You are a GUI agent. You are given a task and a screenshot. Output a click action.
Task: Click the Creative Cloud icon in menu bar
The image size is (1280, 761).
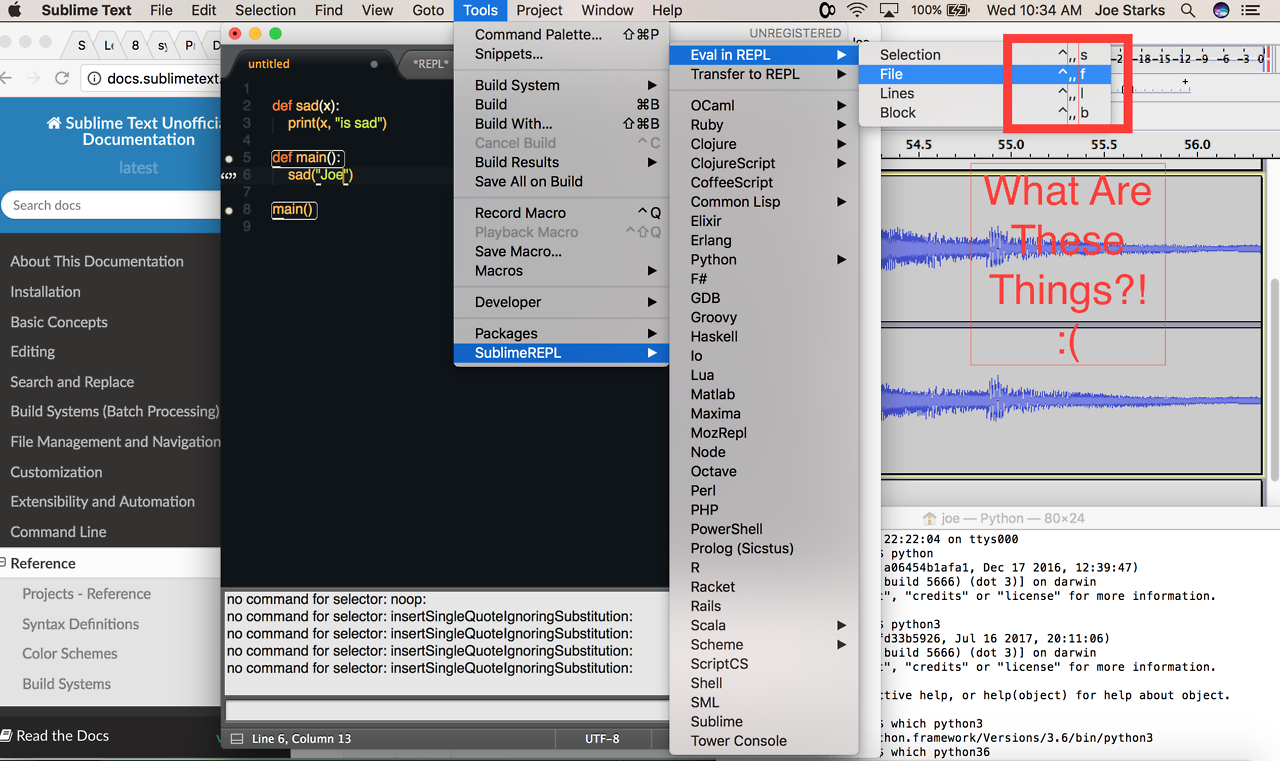827,10
